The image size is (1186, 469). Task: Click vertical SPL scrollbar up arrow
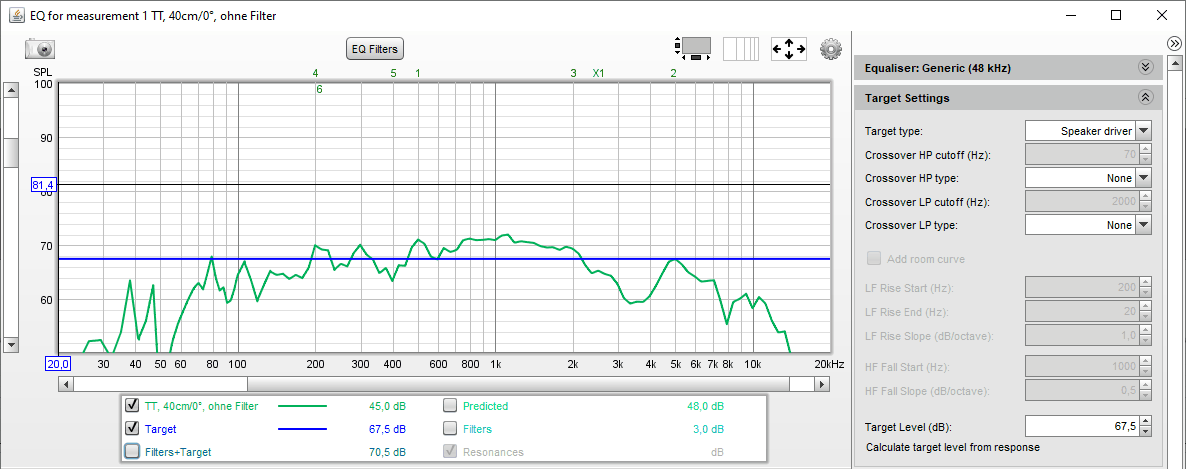(11, 90)
